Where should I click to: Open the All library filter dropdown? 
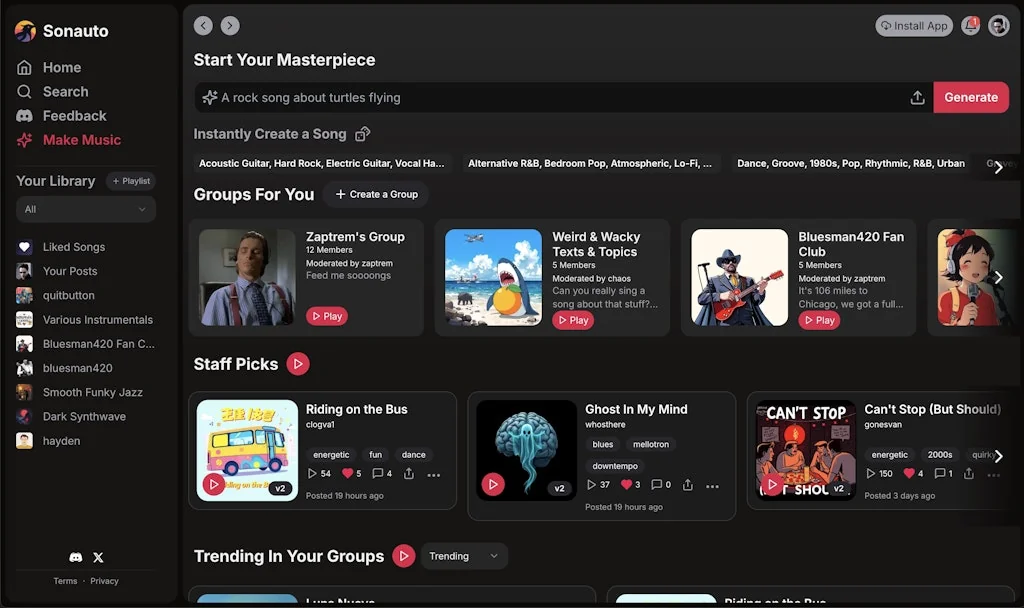85,209
